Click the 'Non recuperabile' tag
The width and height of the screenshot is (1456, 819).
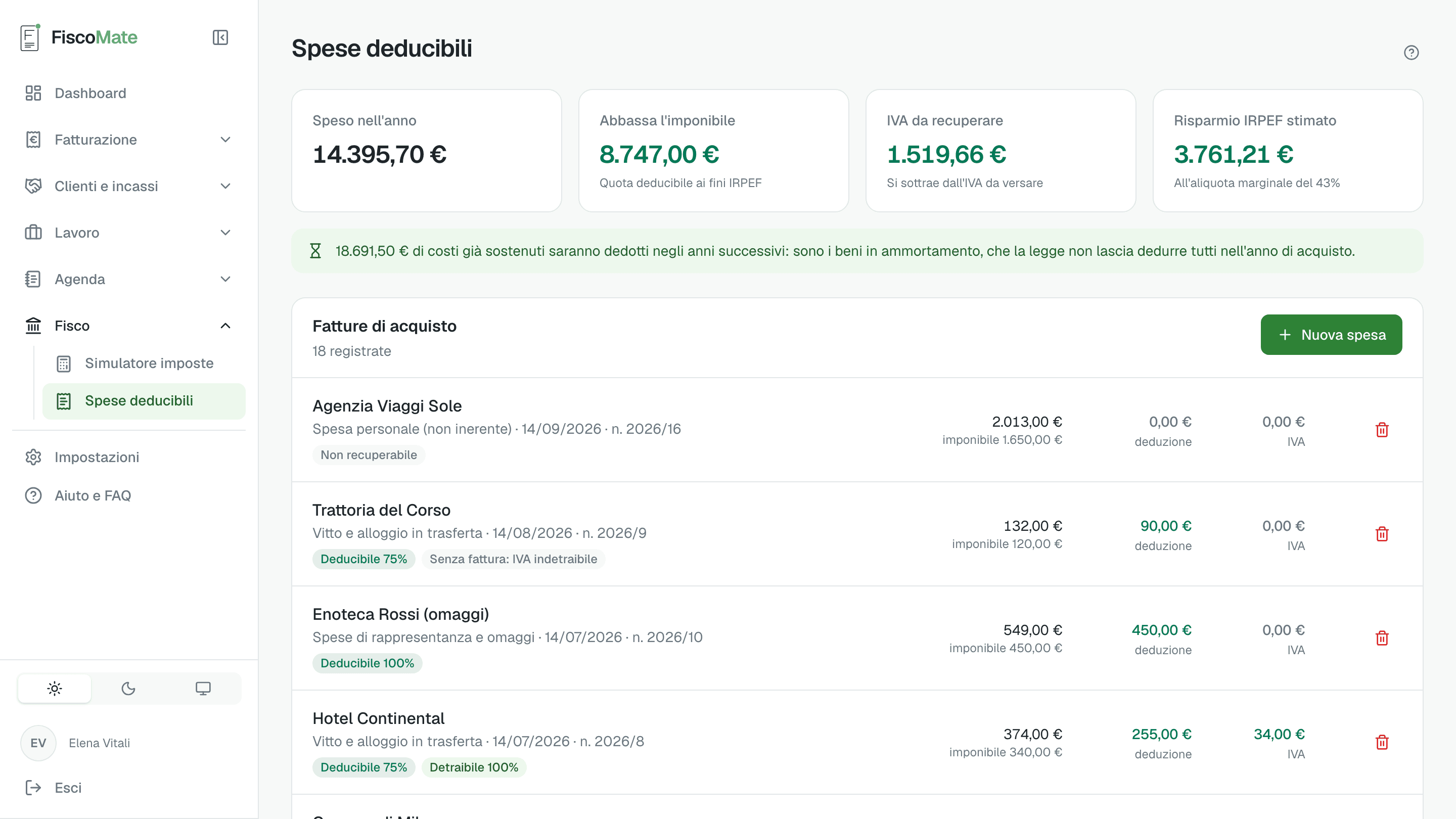pyautogui.click(x=369, y=455)
